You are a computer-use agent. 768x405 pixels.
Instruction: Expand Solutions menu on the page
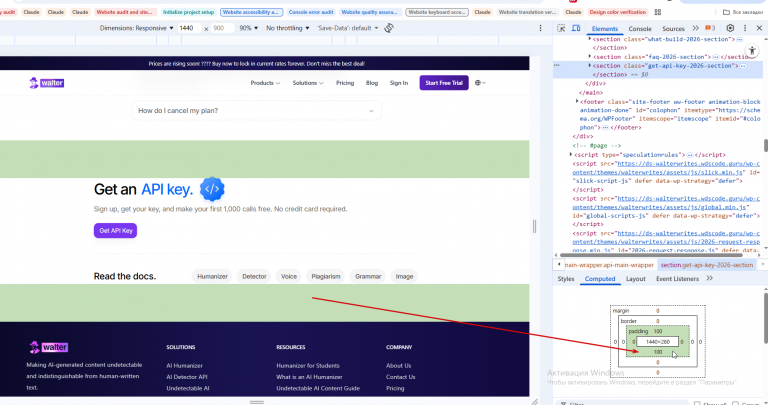click(x=308, y=83)
